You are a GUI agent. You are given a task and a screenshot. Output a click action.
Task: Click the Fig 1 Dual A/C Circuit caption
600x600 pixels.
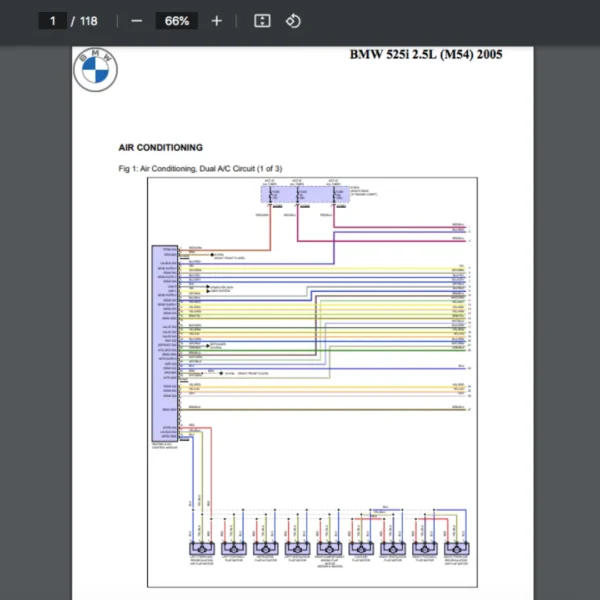(x=200, y=168)
